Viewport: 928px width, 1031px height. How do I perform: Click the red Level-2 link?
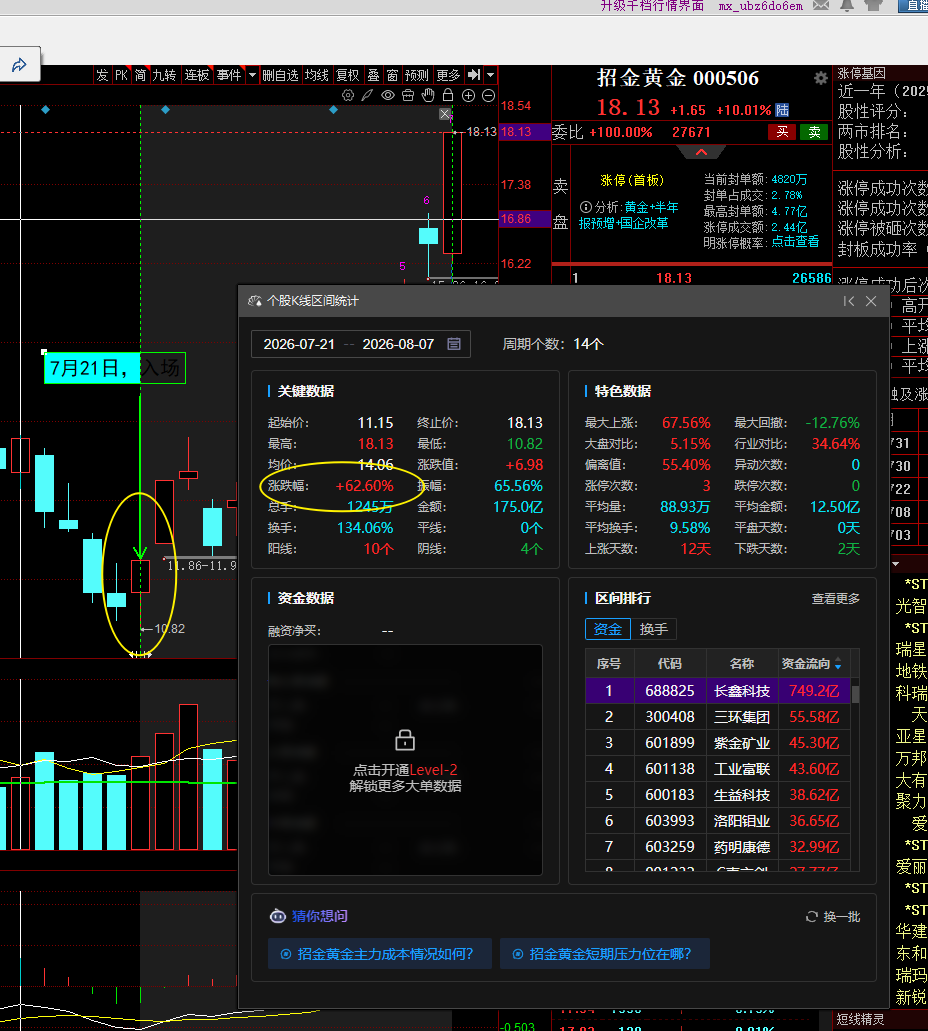pyautogui.click(x=433, y=770)
